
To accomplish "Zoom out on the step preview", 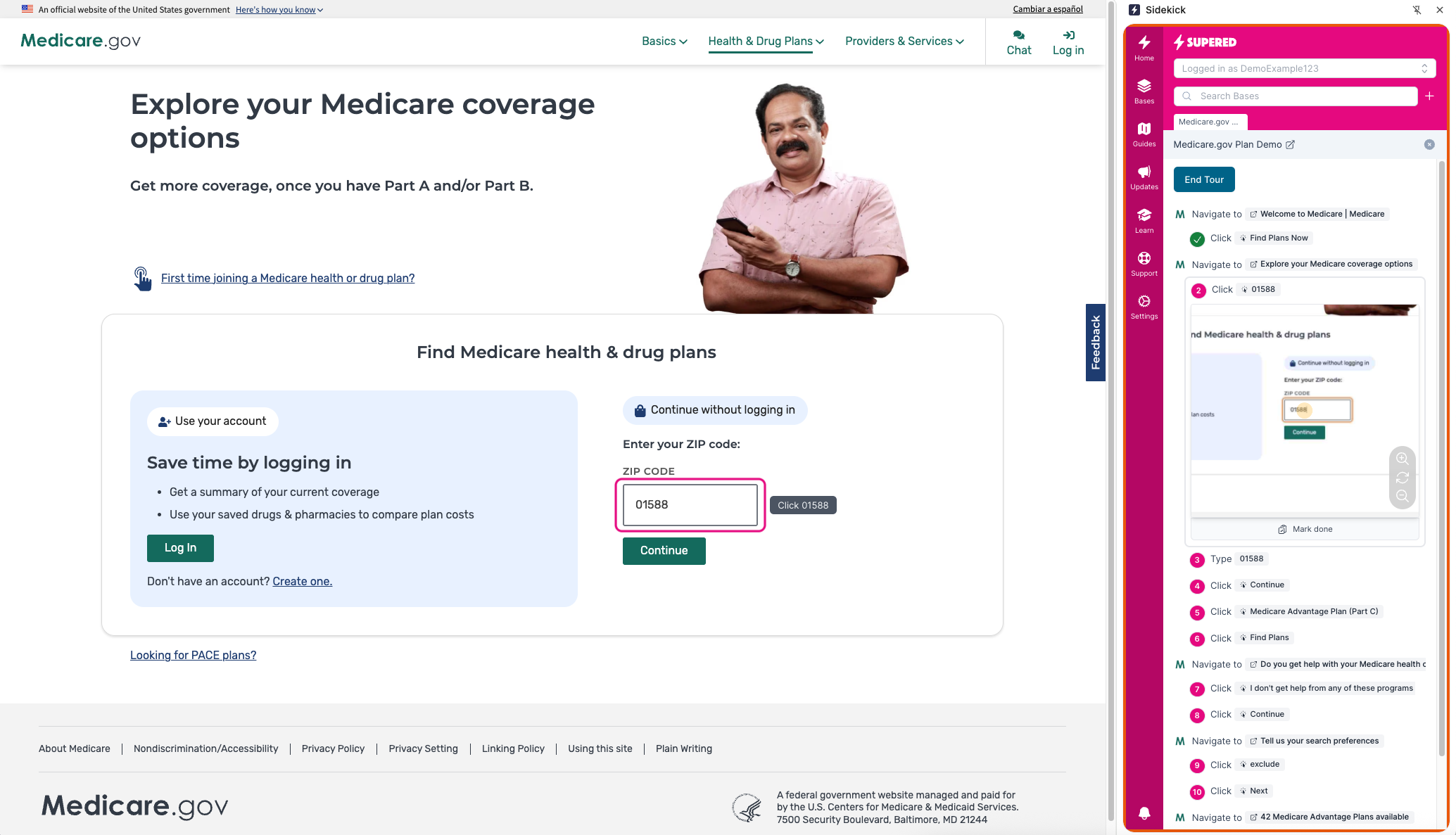I will 1402,496.
